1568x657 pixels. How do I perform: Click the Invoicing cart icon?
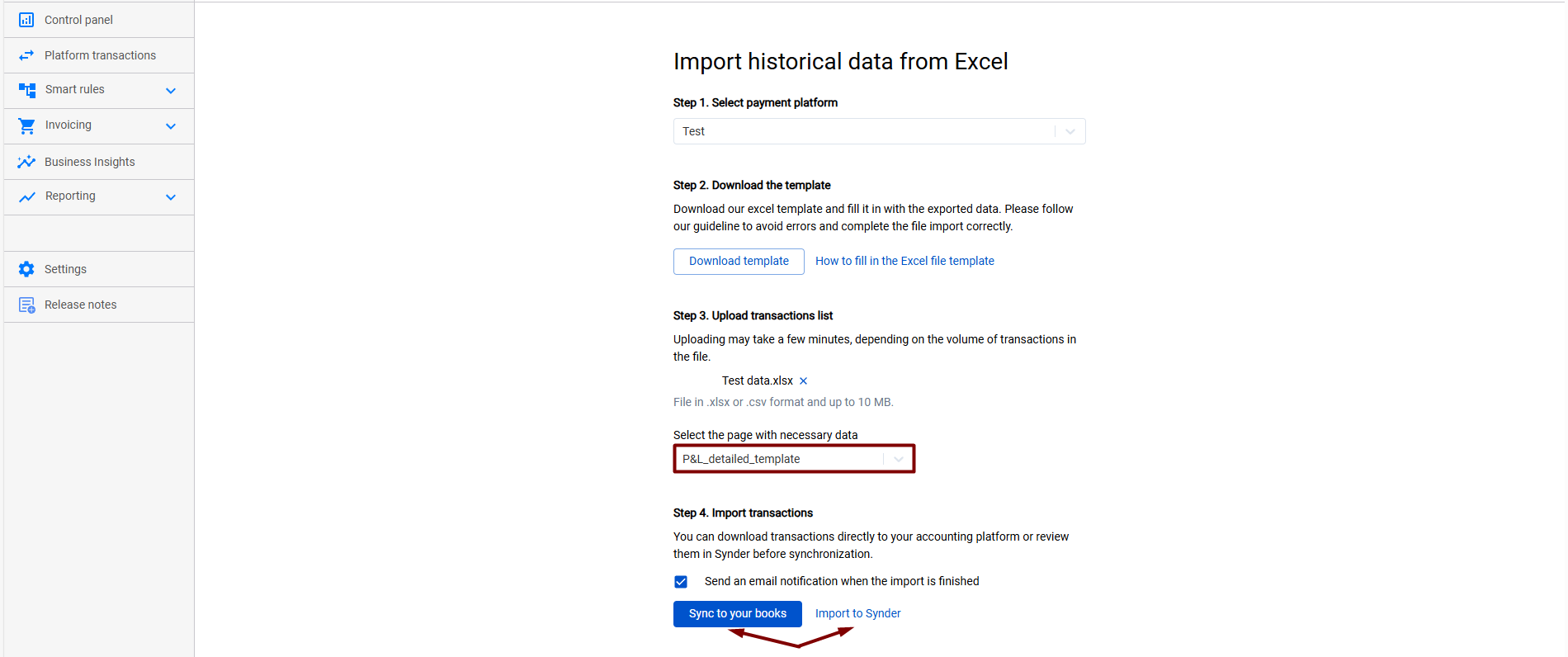point(27,125)
